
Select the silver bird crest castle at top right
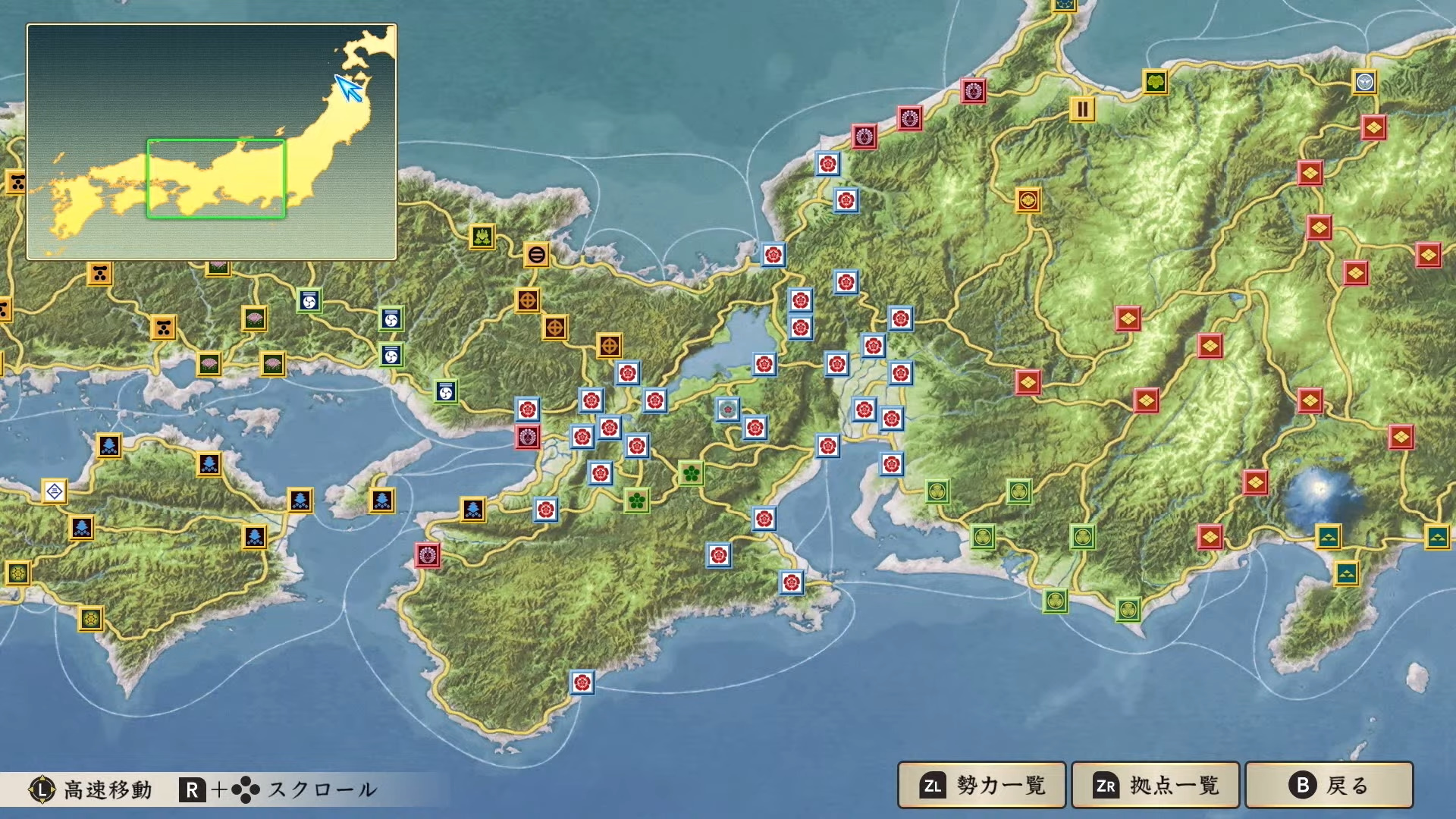click(x=1364, y=82)
